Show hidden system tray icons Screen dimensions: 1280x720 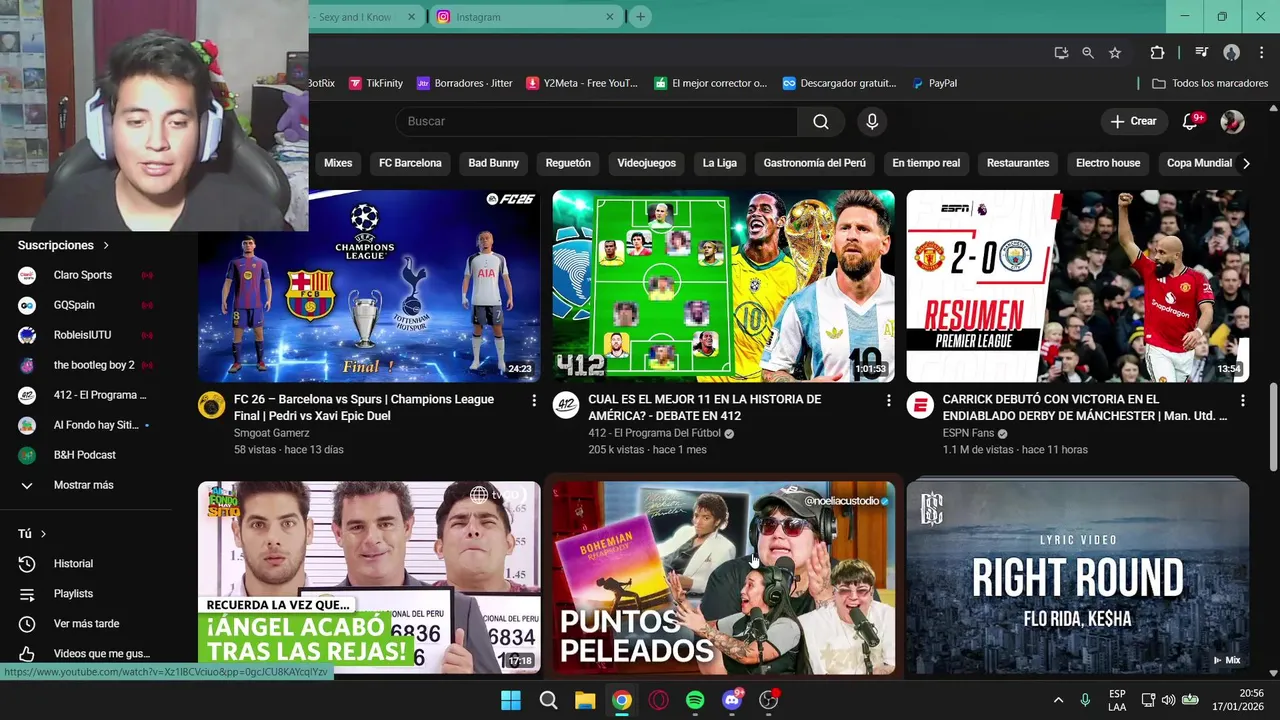pyautogui.click(x=1058, y=700)
